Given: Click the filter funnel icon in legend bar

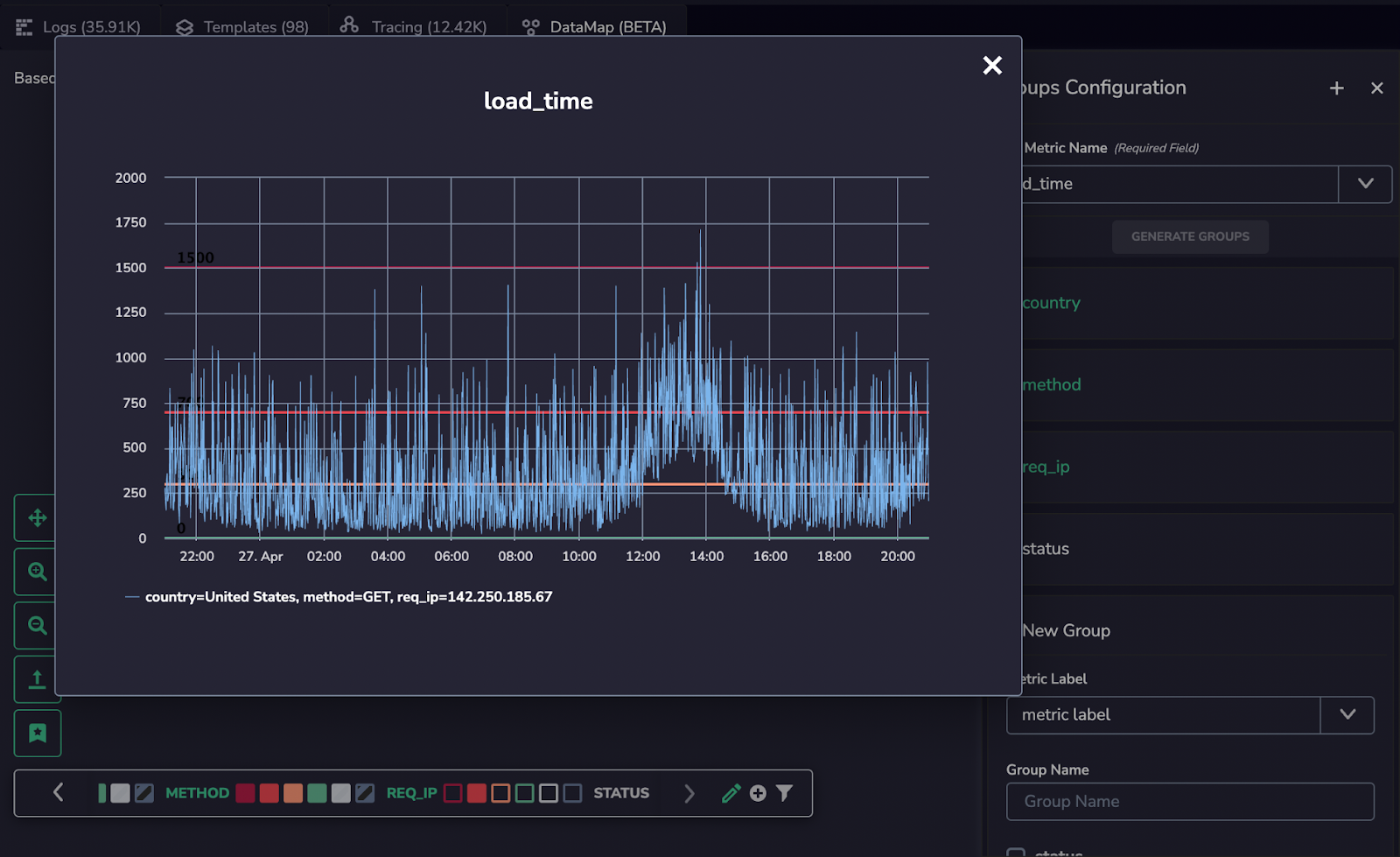Looking at the screenshot, I should [x=785, y=793].
